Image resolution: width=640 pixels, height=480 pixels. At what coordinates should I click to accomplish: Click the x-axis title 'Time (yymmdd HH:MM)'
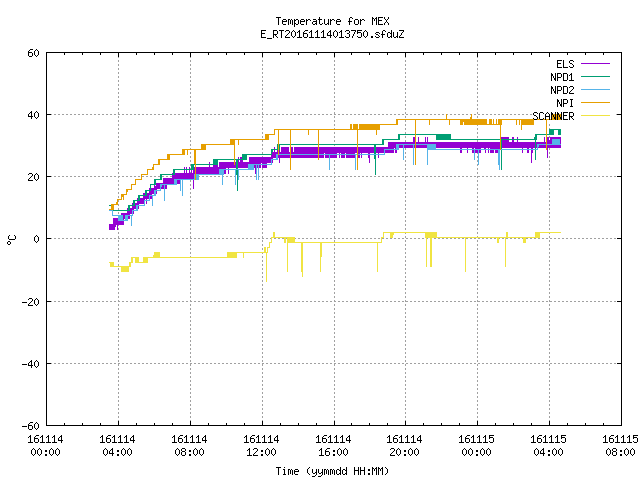332,471
